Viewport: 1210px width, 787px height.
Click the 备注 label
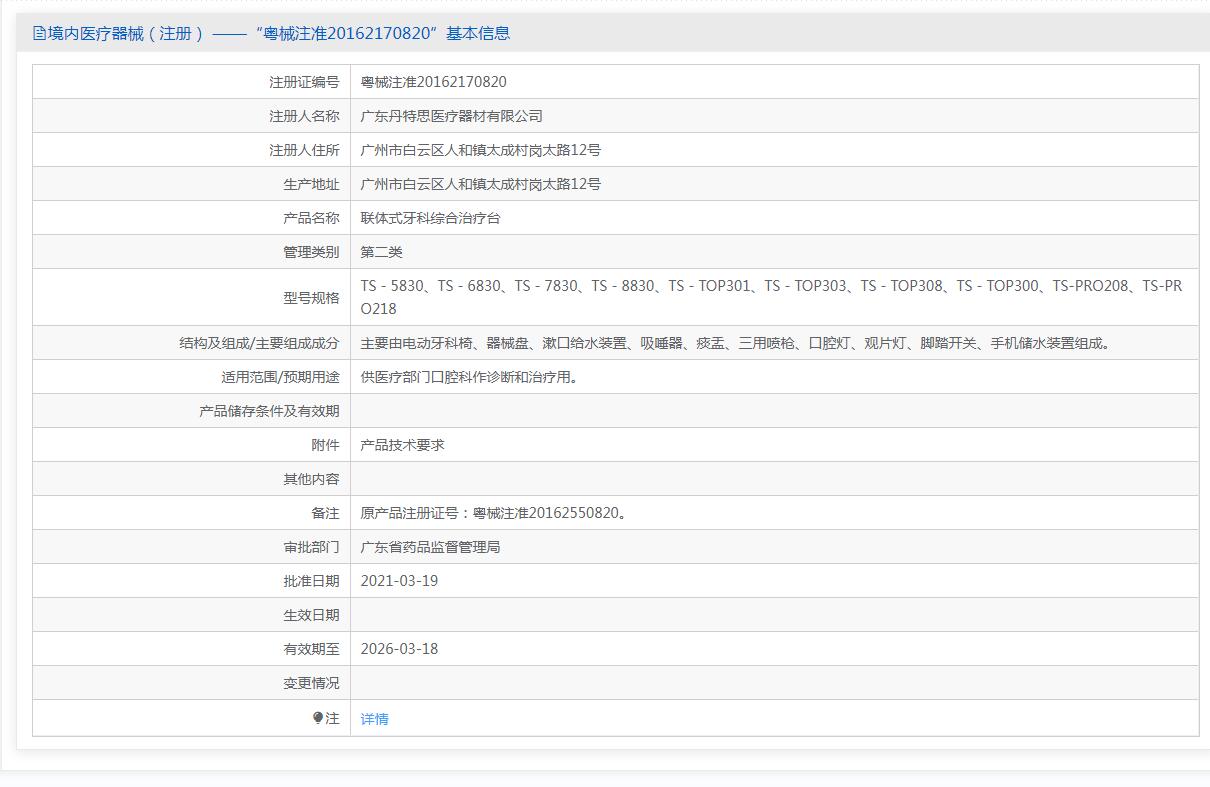(325, 513)
